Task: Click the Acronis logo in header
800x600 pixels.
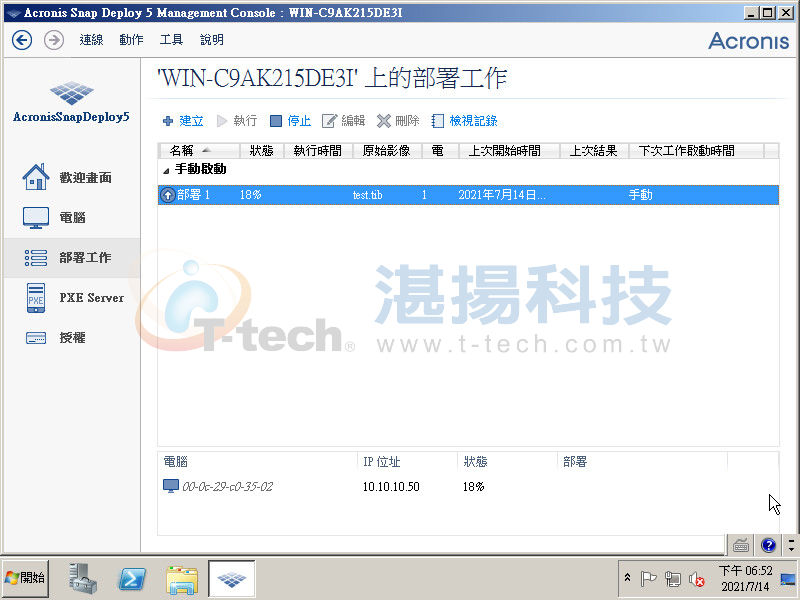Action: [748, 41]
